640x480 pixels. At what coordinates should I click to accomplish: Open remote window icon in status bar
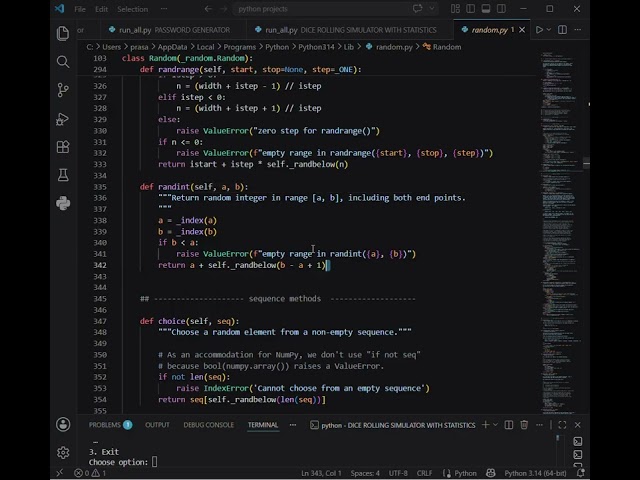(x=60, y=473)
